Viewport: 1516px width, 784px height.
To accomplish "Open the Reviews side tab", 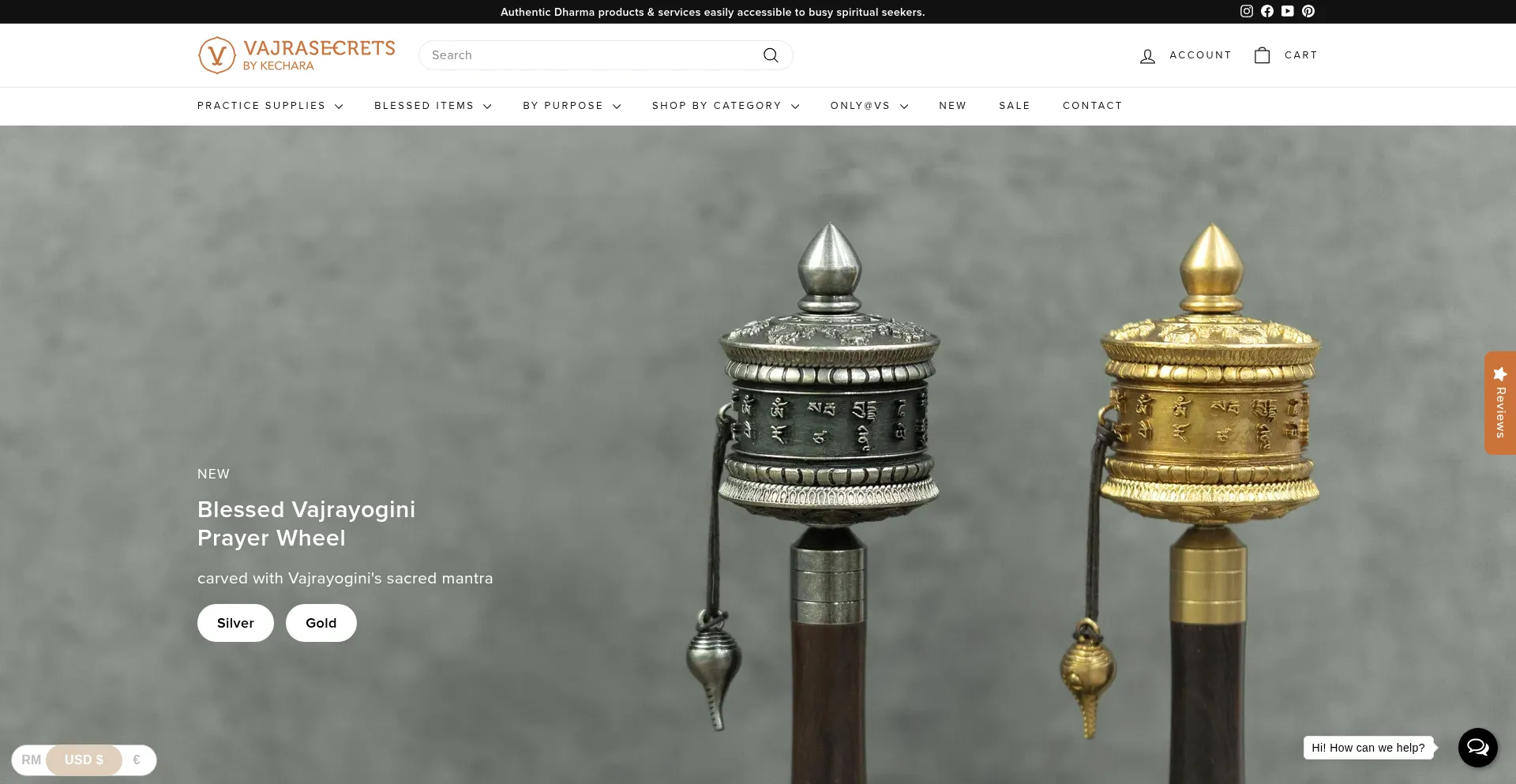I will [x=1499, y=403].
